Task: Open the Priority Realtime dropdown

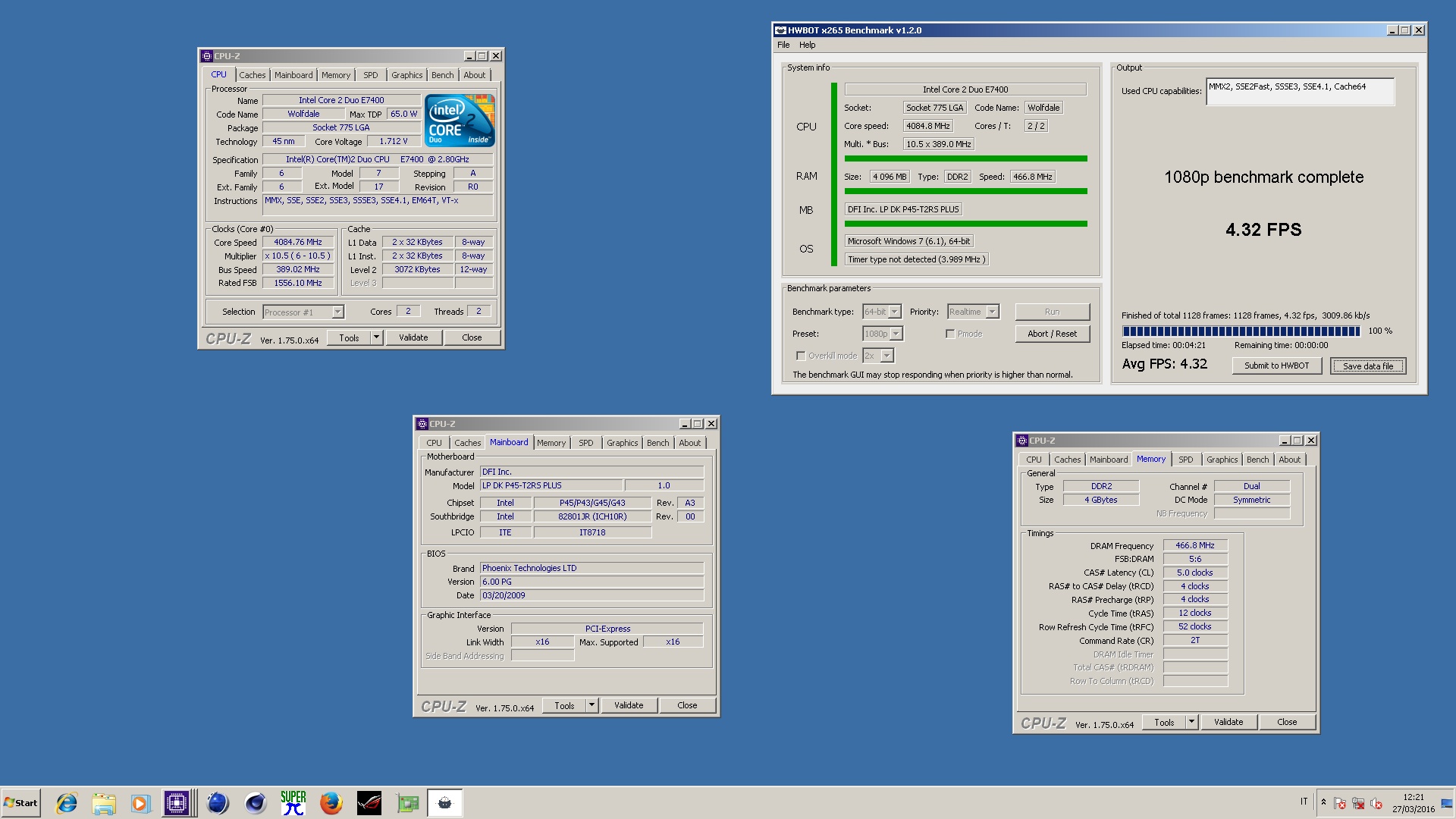Action: tap(973, 312)
